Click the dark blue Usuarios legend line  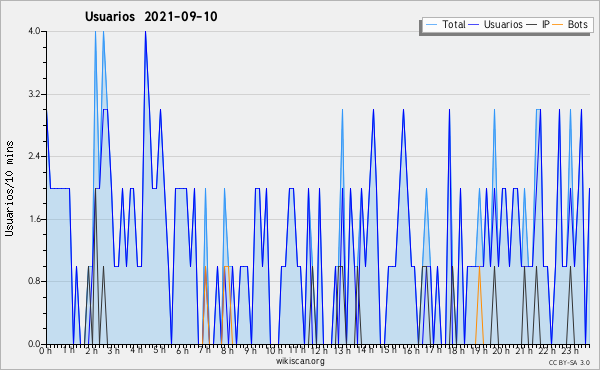pos(474,25)
